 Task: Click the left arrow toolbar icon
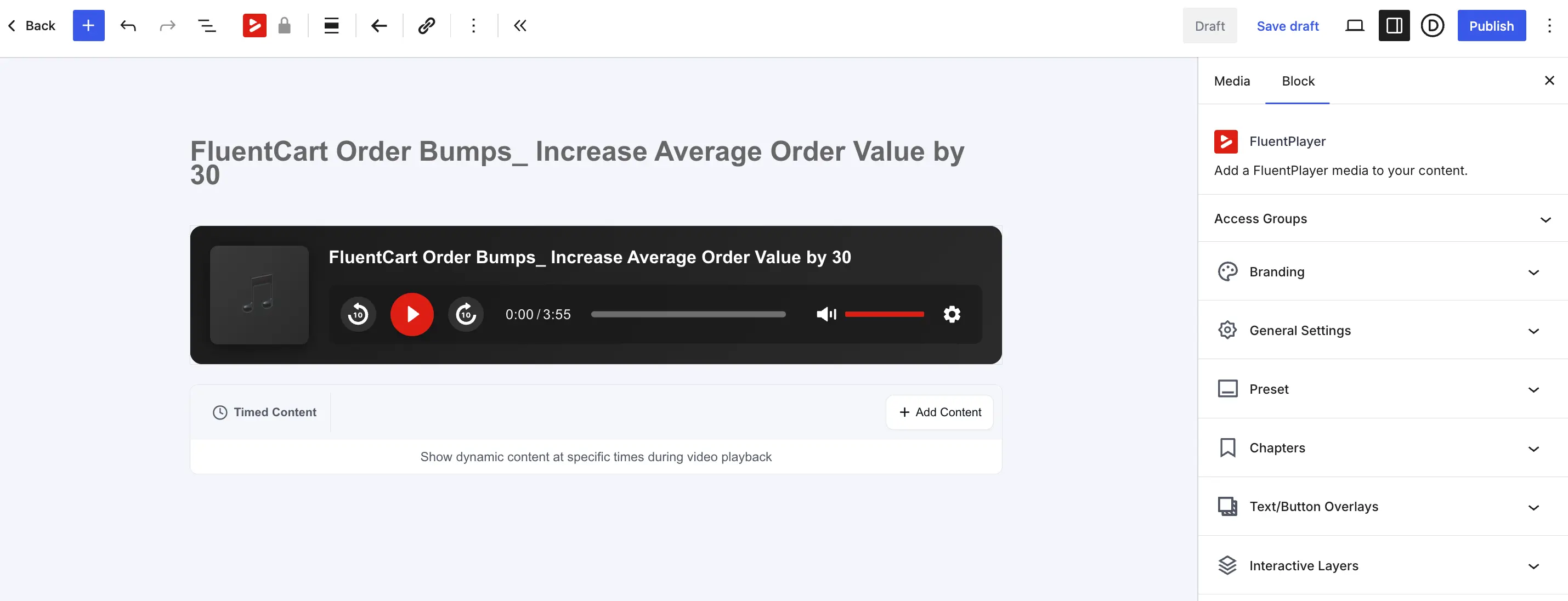click(378, 26)
